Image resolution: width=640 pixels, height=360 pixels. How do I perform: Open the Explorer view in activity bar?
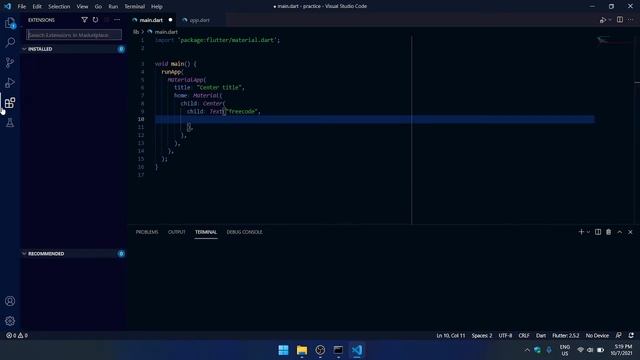(10, 23)
